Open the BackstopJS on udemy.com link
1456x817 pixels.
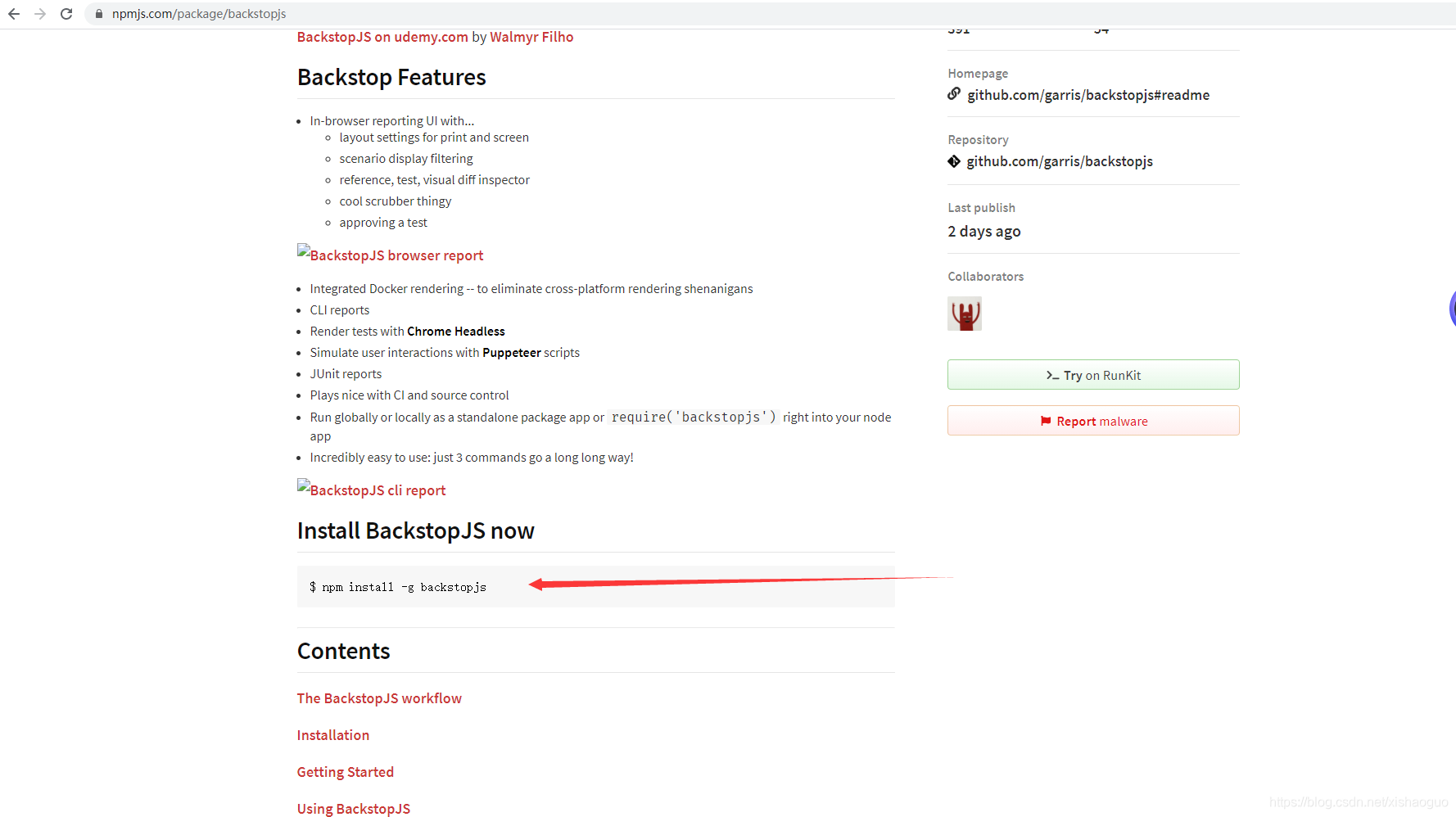(x=382, y=37)
